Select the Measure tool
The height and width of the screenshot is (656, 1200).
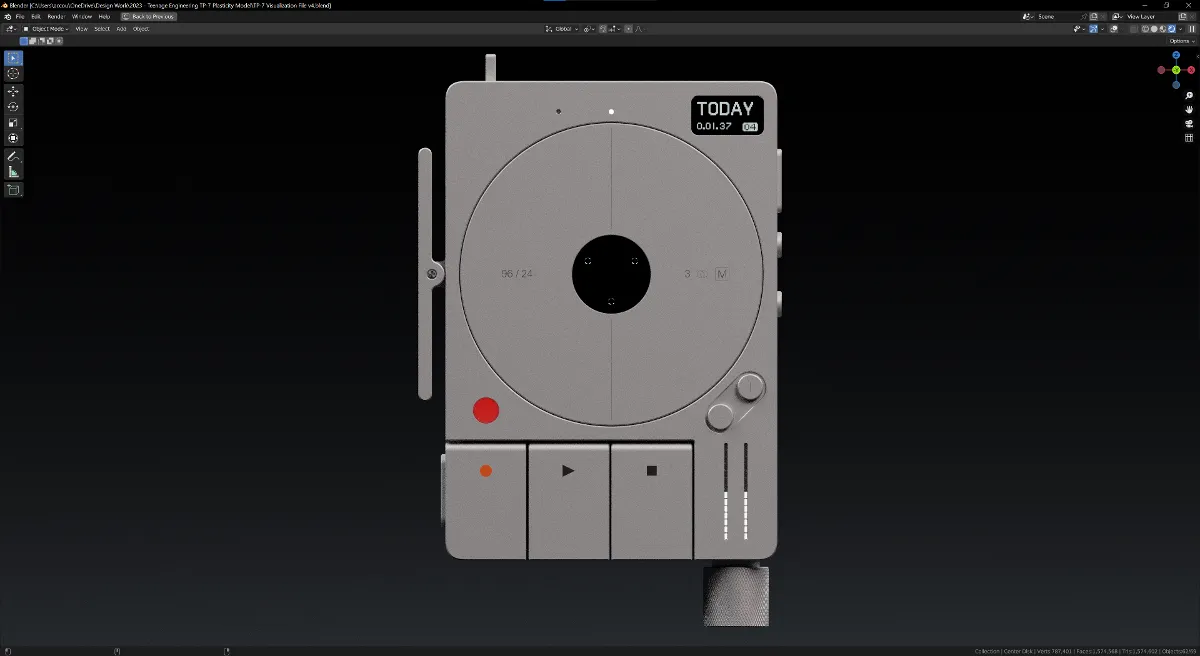point(13,172)
